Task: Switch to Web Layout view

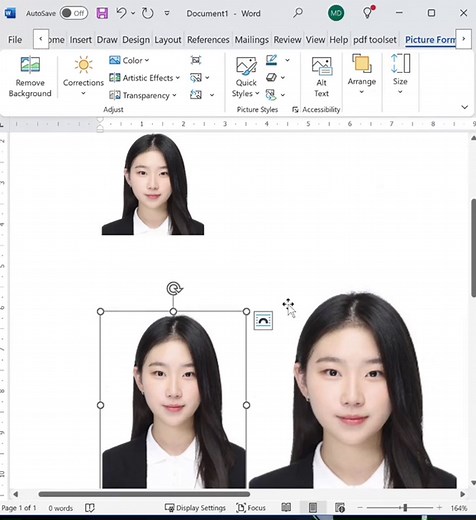Action: click(340, 508)
